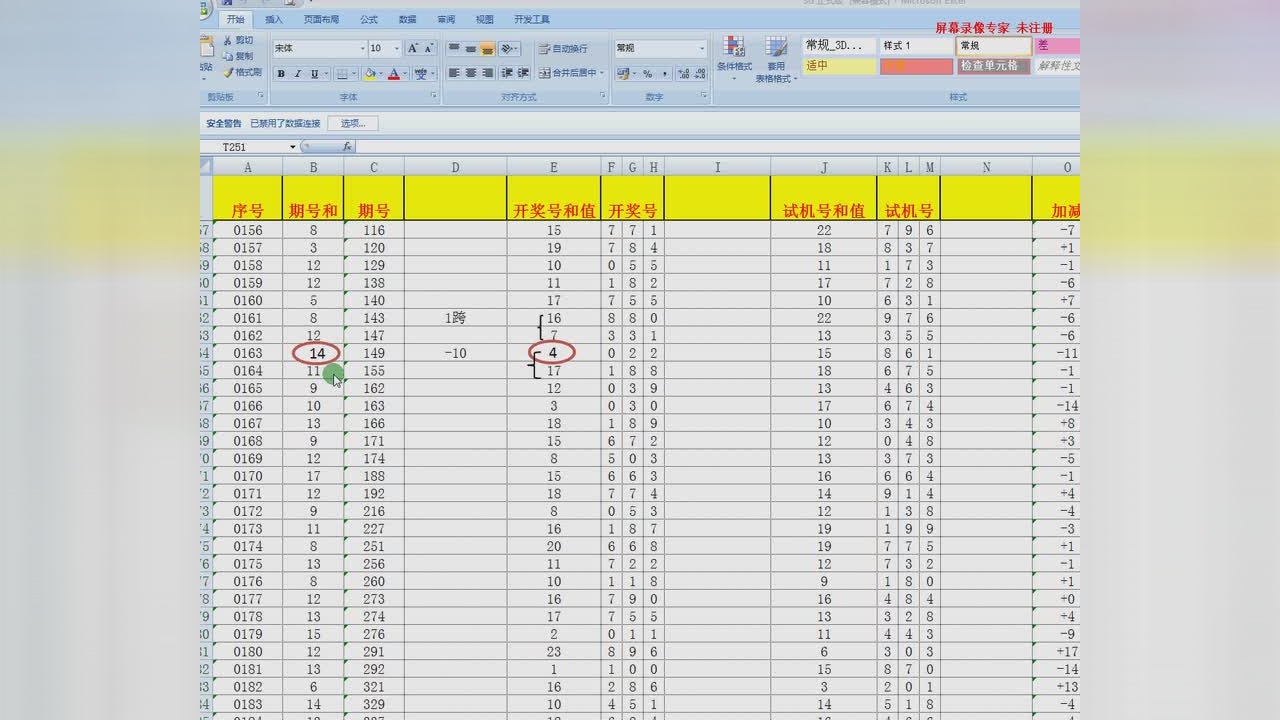The width and height of the screenshot is (1280, 720).
Task: Open the underline style dropdown arrow
Action: (326, 73)
